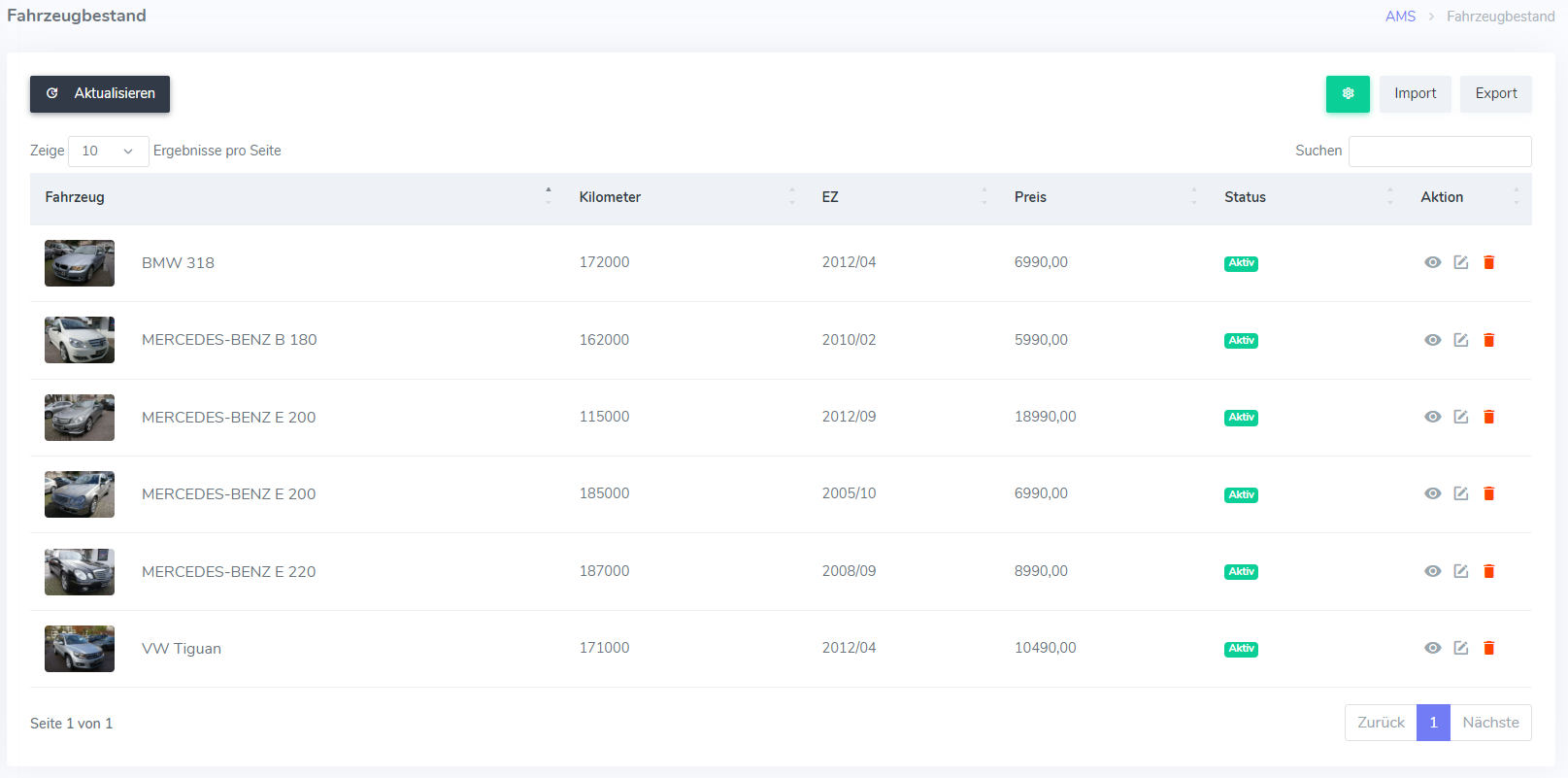The width and height of the screenshot is (1568, 778).
Task: View the MERCEDES-BENZ E 220 via eye icon
Action: coord(1432,571)
